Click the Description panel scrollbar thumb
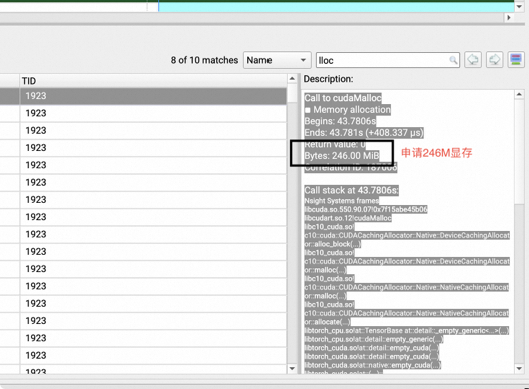The width and height of the screenshot is (529, 389). tap(519, 151)
